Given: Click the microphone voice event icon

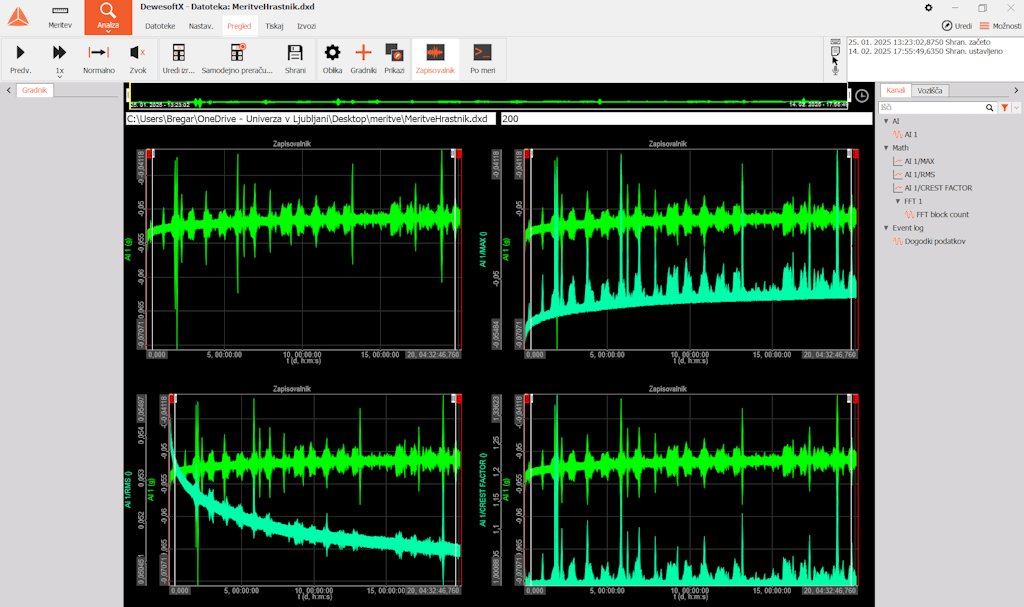Looking at the screenshot, I should click(835, 71).
